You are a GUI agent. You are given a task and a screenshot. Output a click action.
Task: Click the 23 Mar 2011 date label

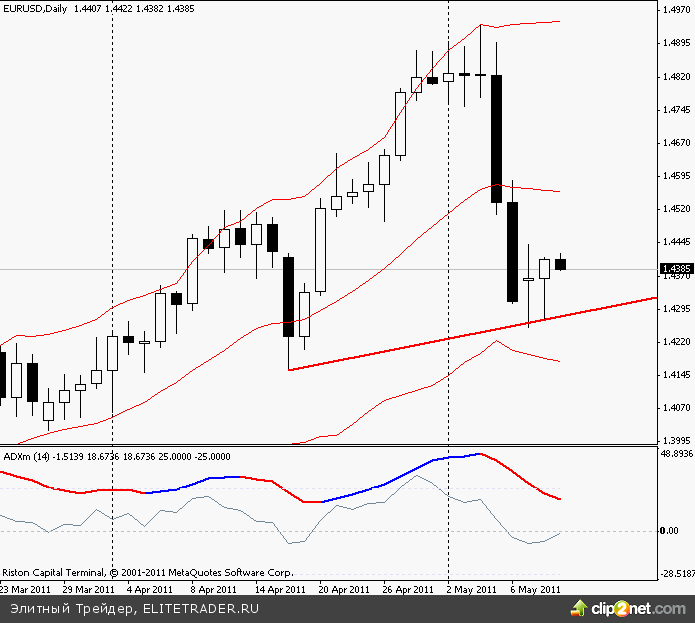click(25, 590)
